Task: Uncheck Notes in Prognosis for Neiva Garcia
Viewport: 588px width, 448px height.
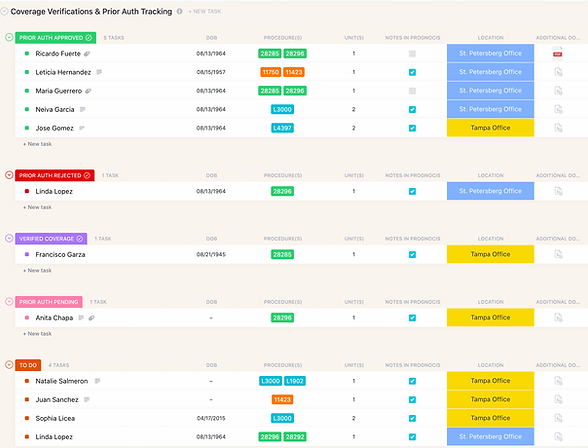Action: pyautogui.click(x=412, y=109)
